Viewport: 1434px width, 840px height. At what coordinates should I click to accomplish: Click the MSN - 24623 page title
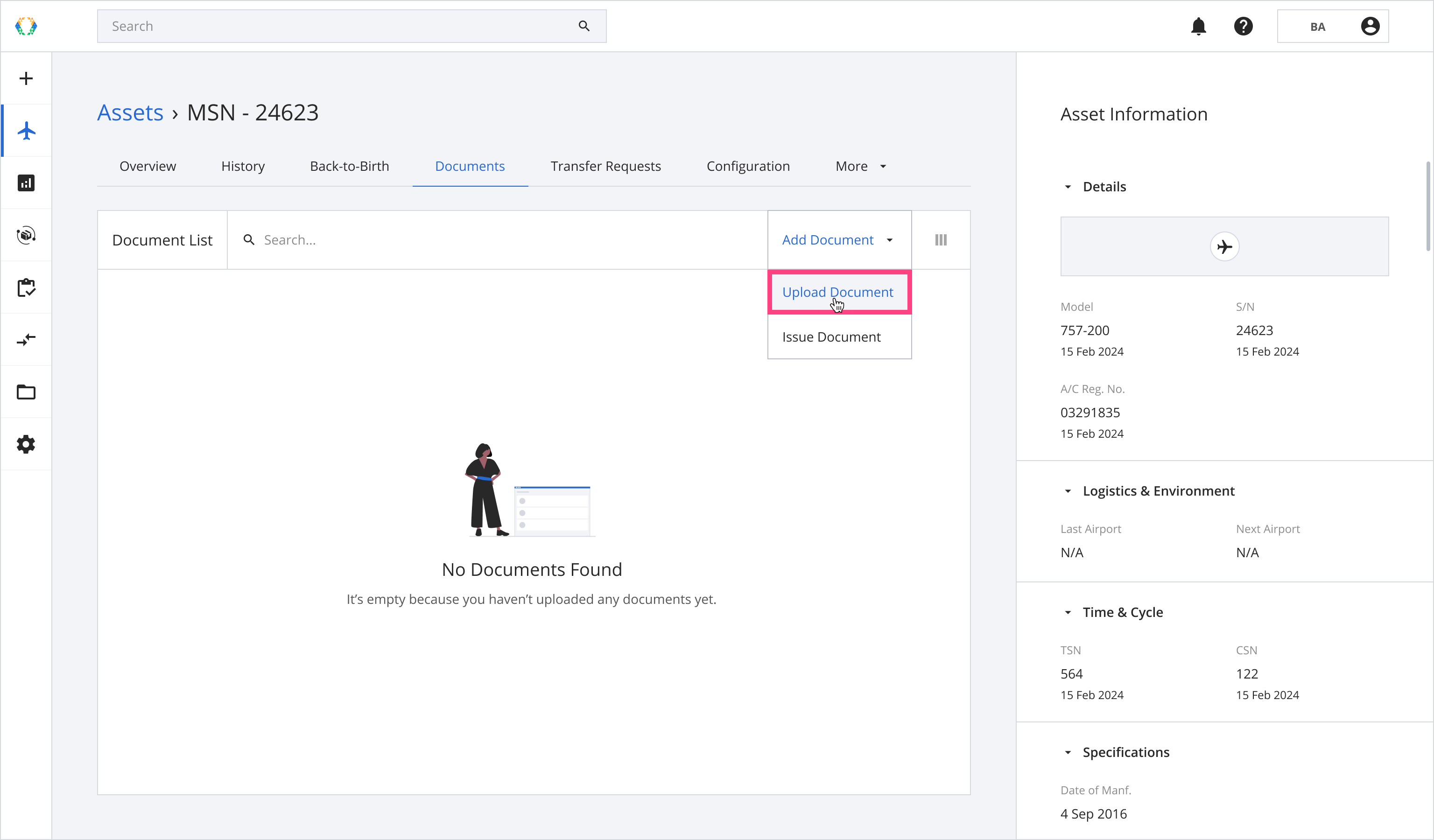click(253, 112)
